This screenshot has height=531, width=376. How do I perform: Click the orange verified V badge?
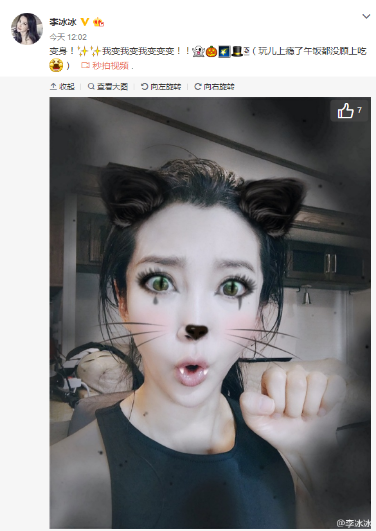tap(85, 22)
